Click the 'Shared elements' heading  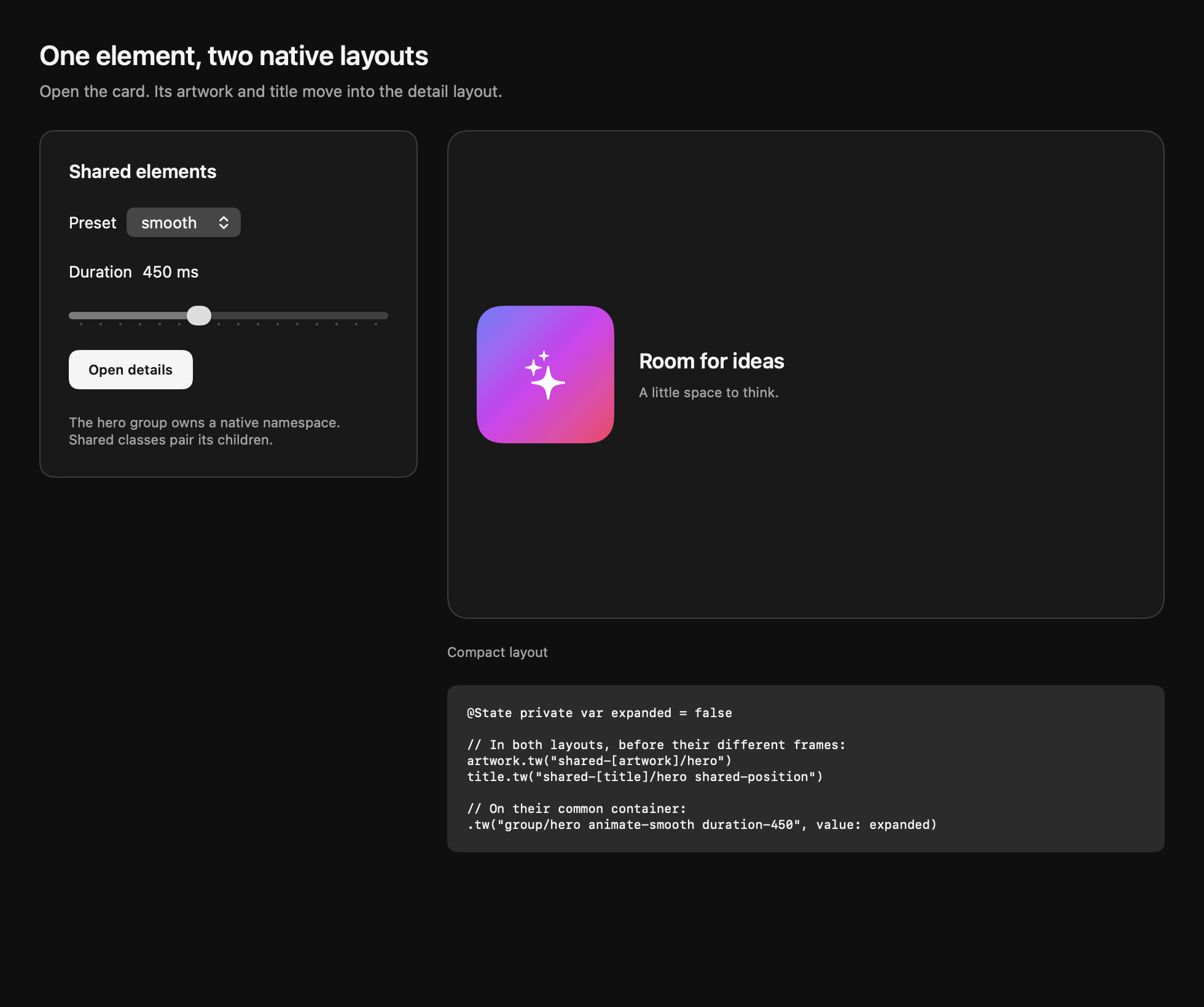[143, 171]
